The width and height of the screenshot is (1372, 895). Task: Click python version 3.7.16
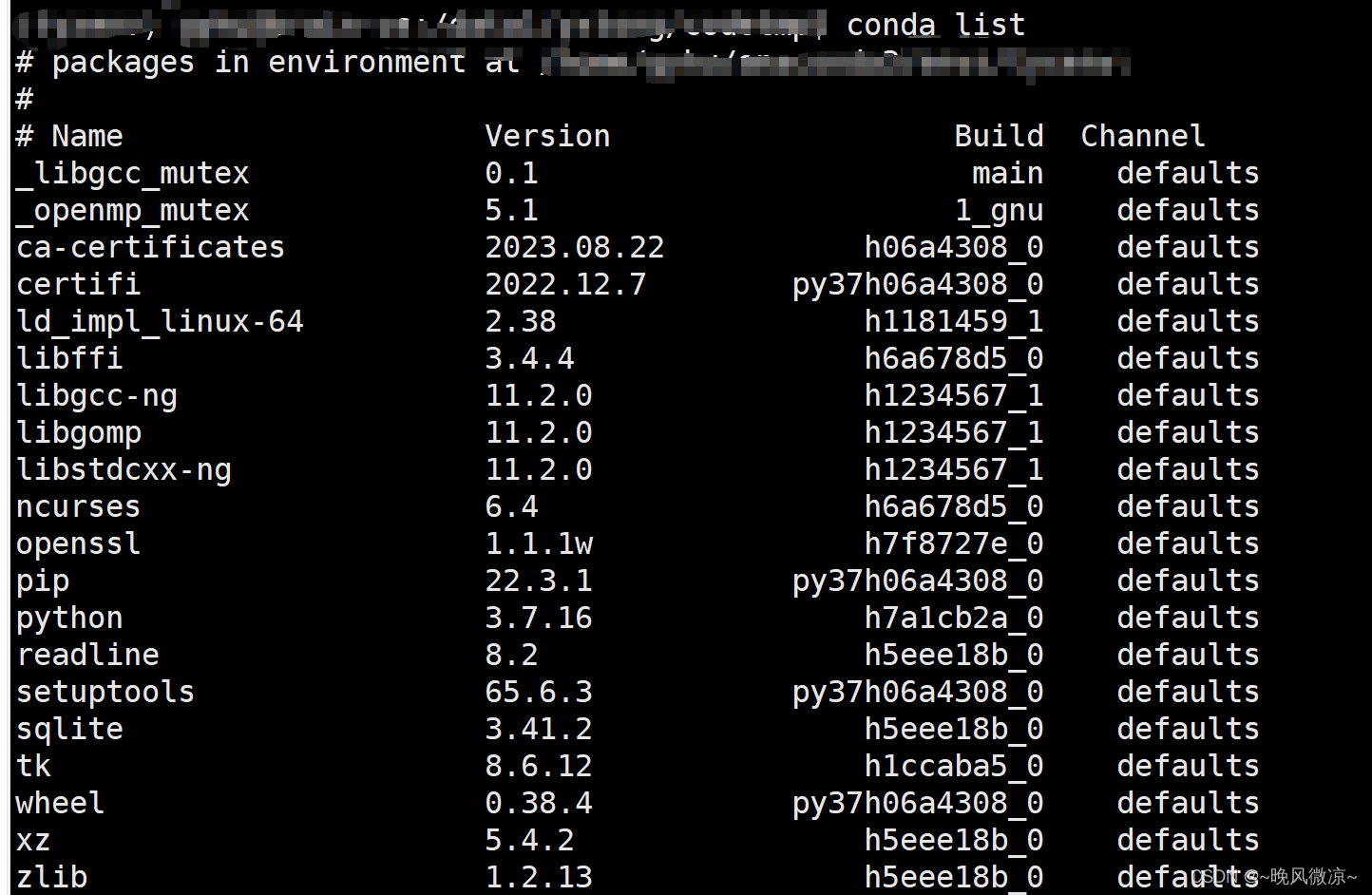tap(539, 618)
